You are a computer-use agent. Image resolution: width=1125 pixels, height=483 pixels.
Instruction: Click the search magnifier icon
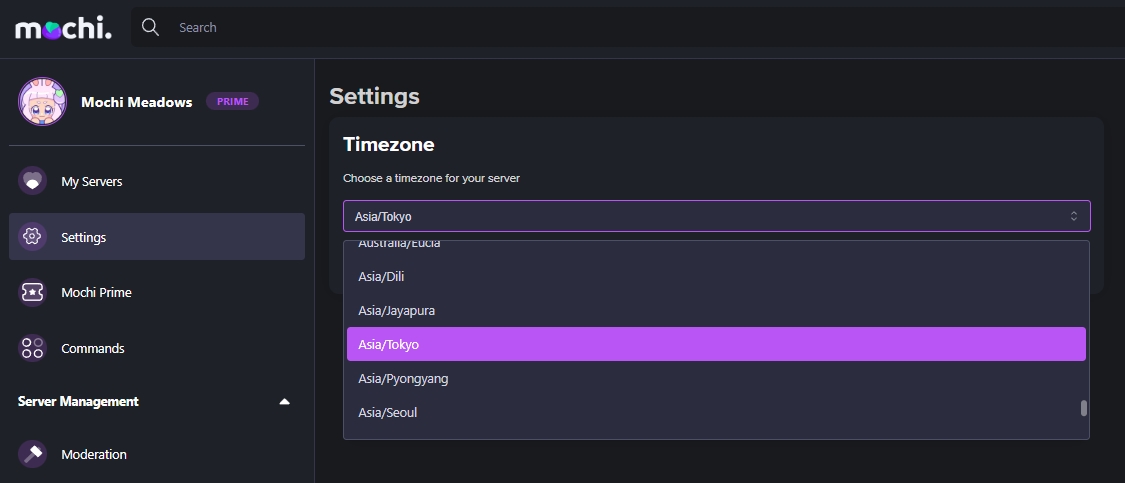pos(151,27)
